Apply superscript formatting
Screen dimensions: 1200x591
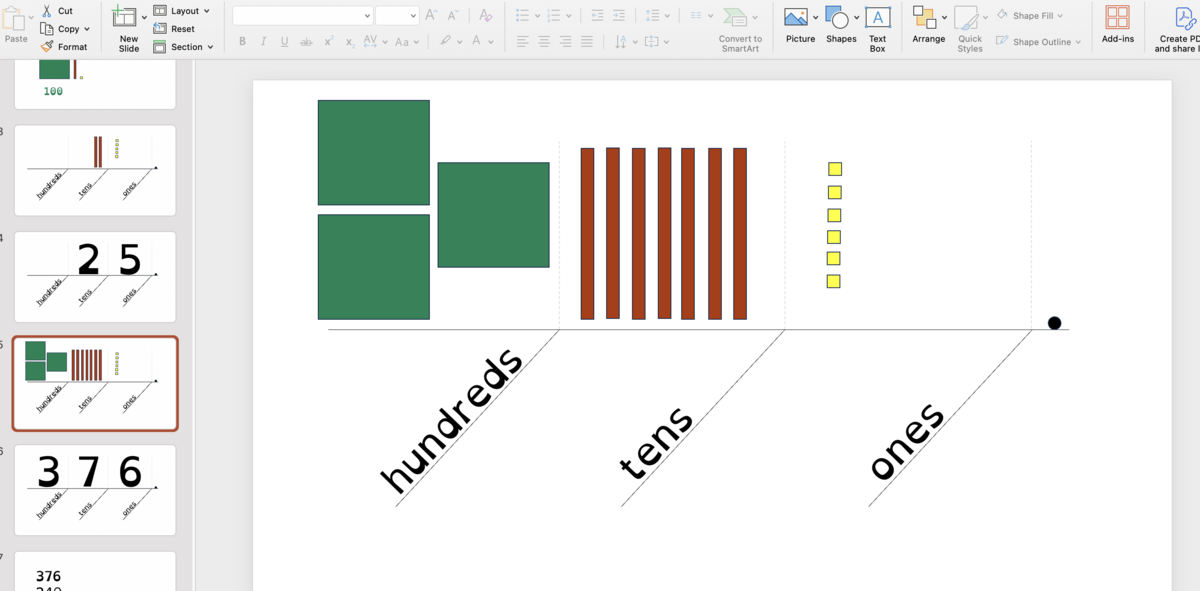(x=328, y=41)
